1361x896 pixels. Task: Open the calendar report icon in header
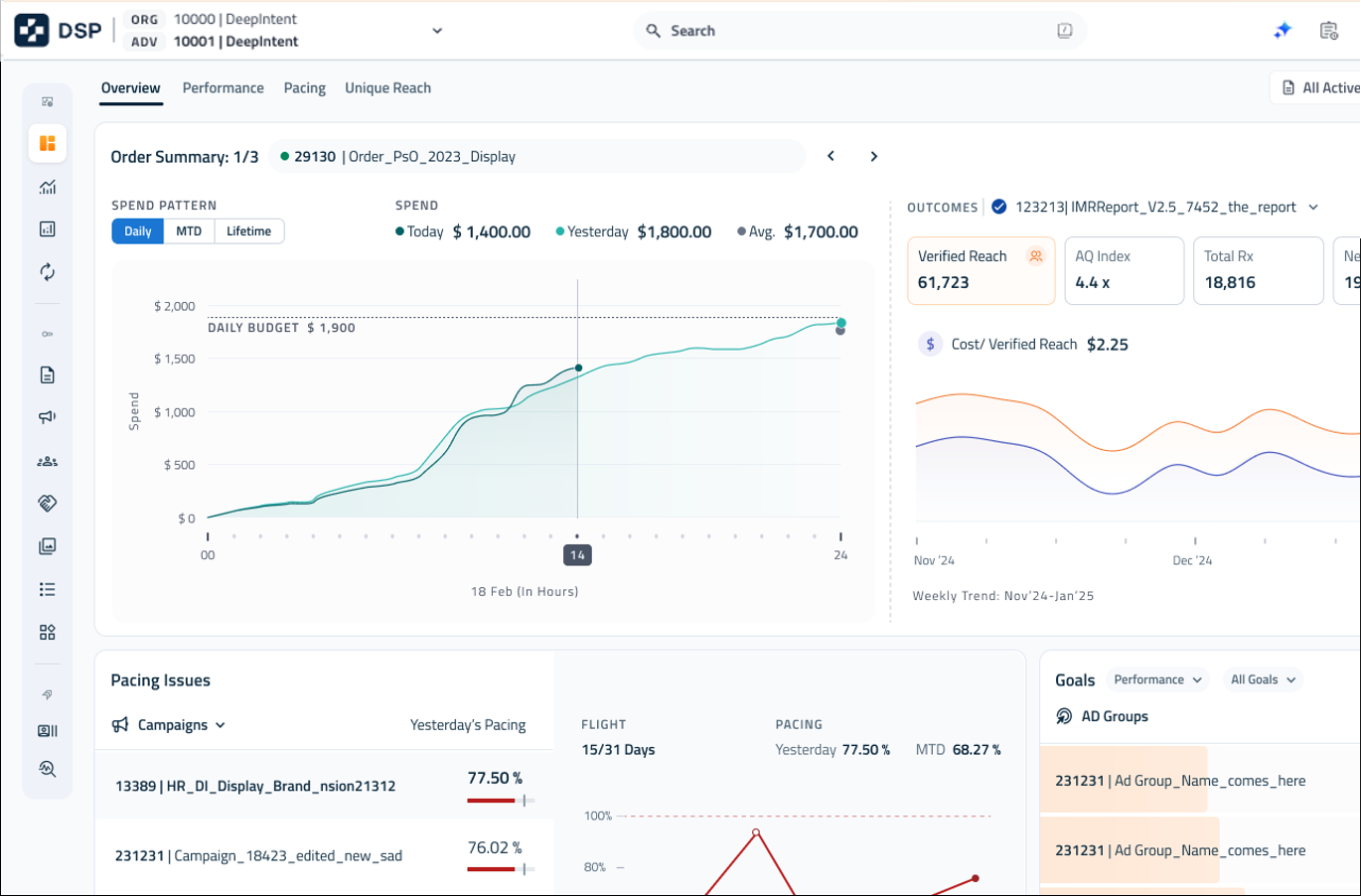point(1329,31)
